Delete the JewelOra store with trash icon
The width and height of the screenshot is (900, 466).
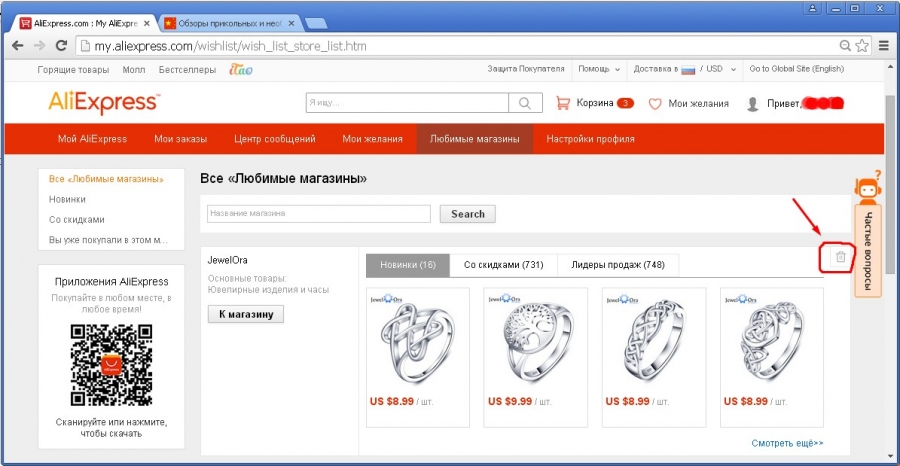point(840,257)
